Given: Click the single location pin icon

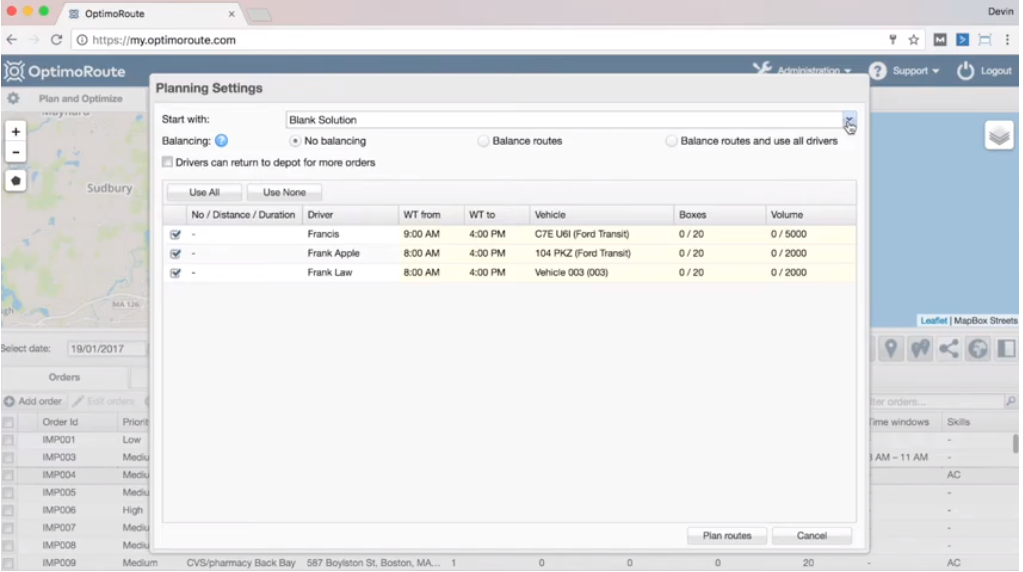Looking at the screenshot, I should (889, 349).
